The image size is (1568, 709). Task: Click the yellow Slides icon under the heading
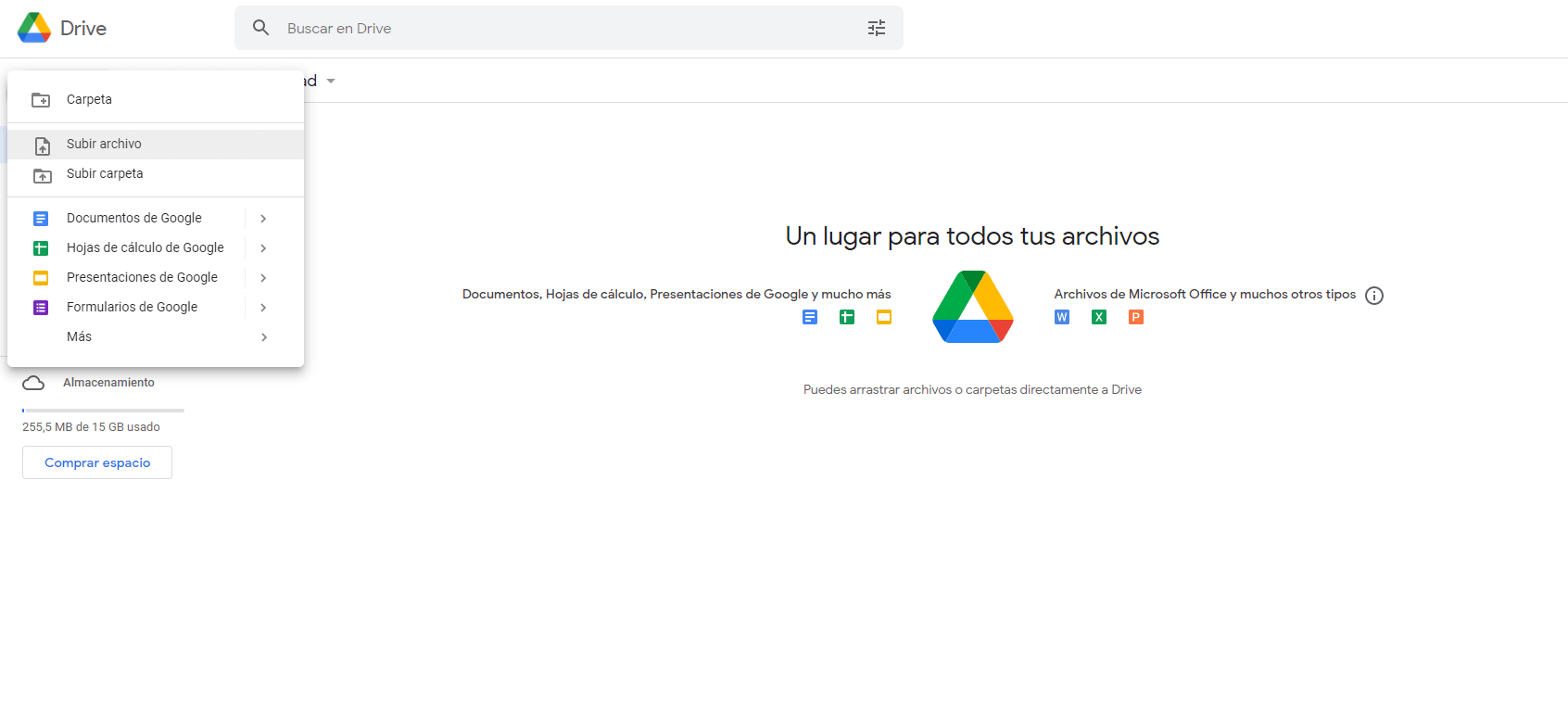coord(884,317)
